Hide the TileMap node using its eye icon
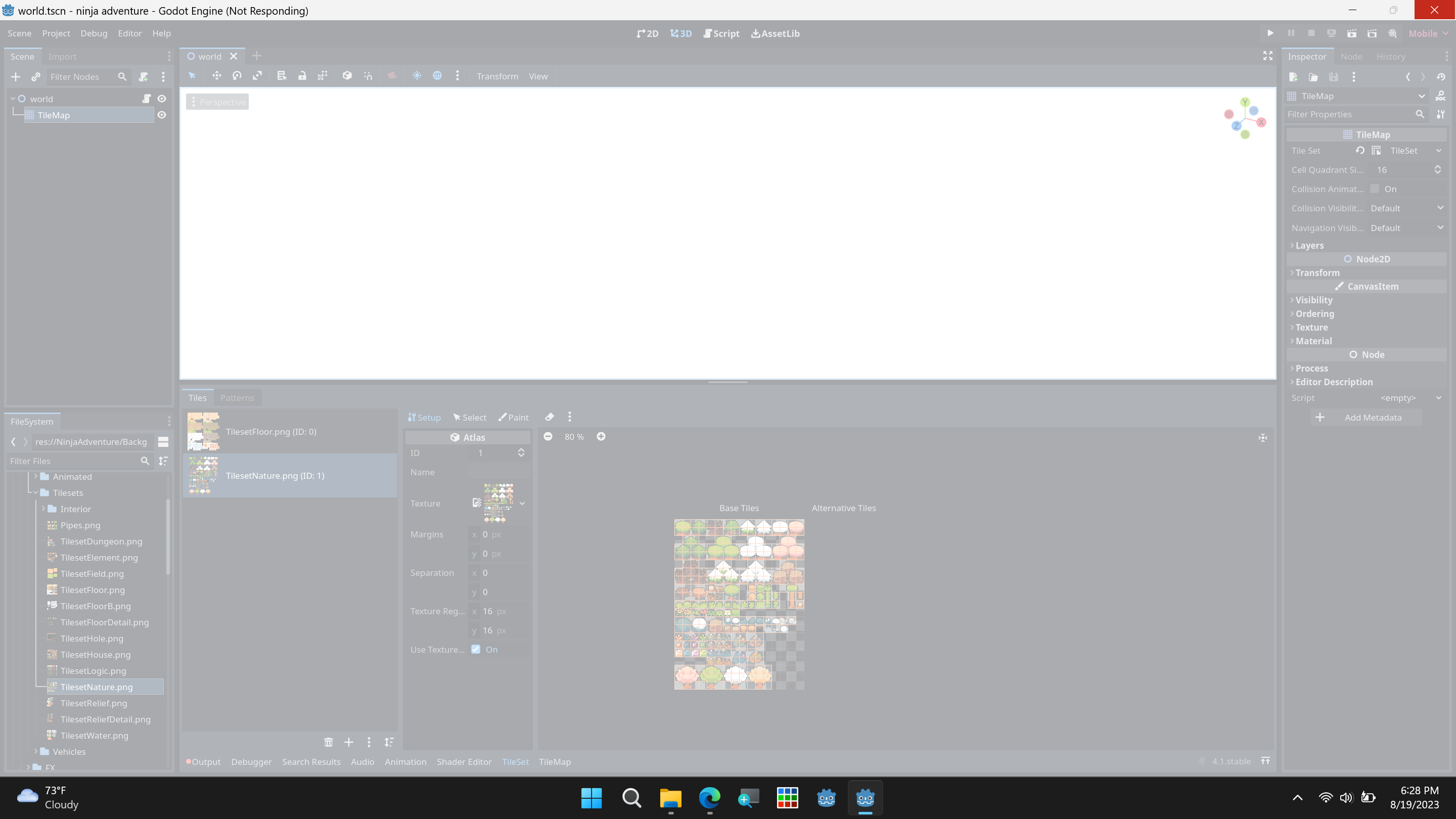This screenshot has width=1456, height=819. pyautogui.click(x=162, y=115)
